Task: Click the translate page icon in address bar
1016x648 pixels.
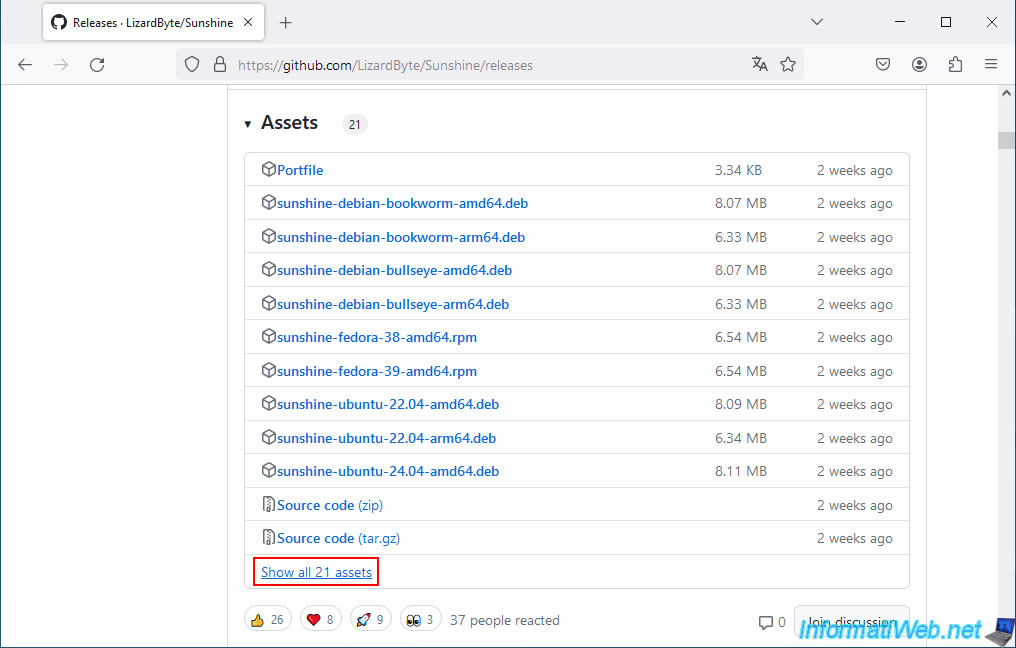Action: 759,65
